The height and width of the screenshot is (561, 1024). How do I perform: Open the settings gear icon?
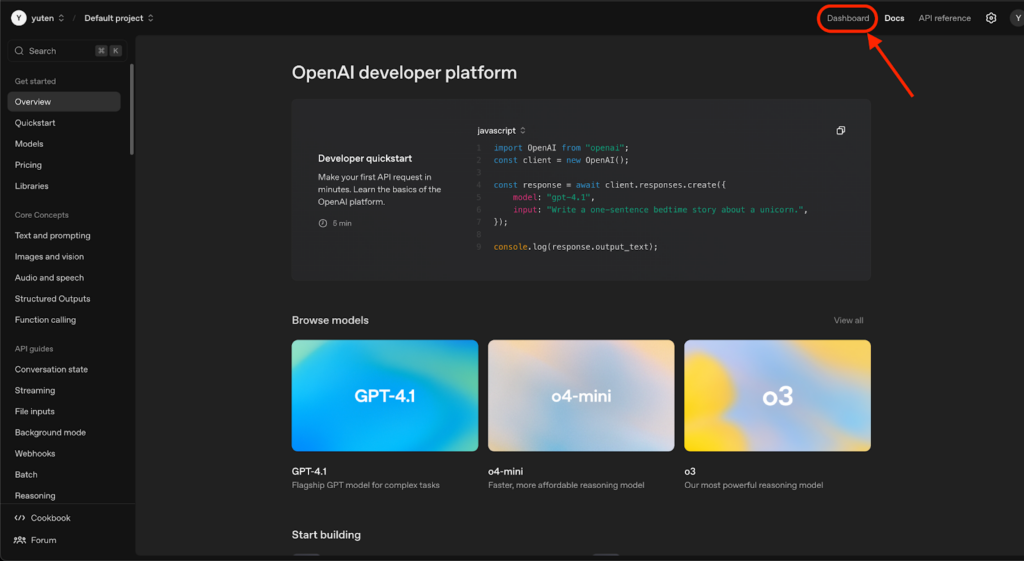click(x=991, y=18)
